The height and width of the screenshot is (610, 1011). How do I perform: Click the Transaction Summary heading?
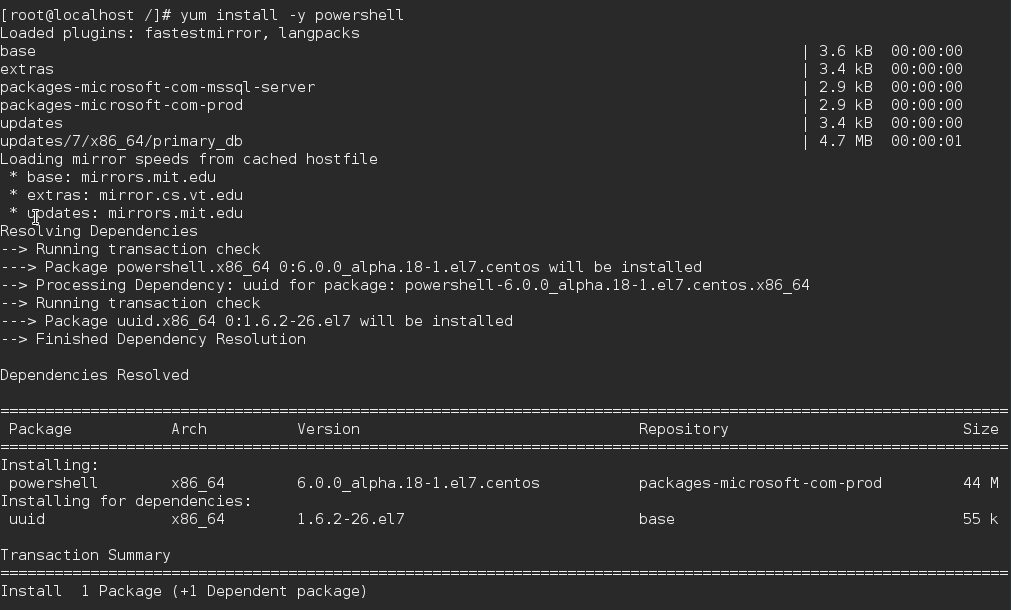tap(85, 555)
